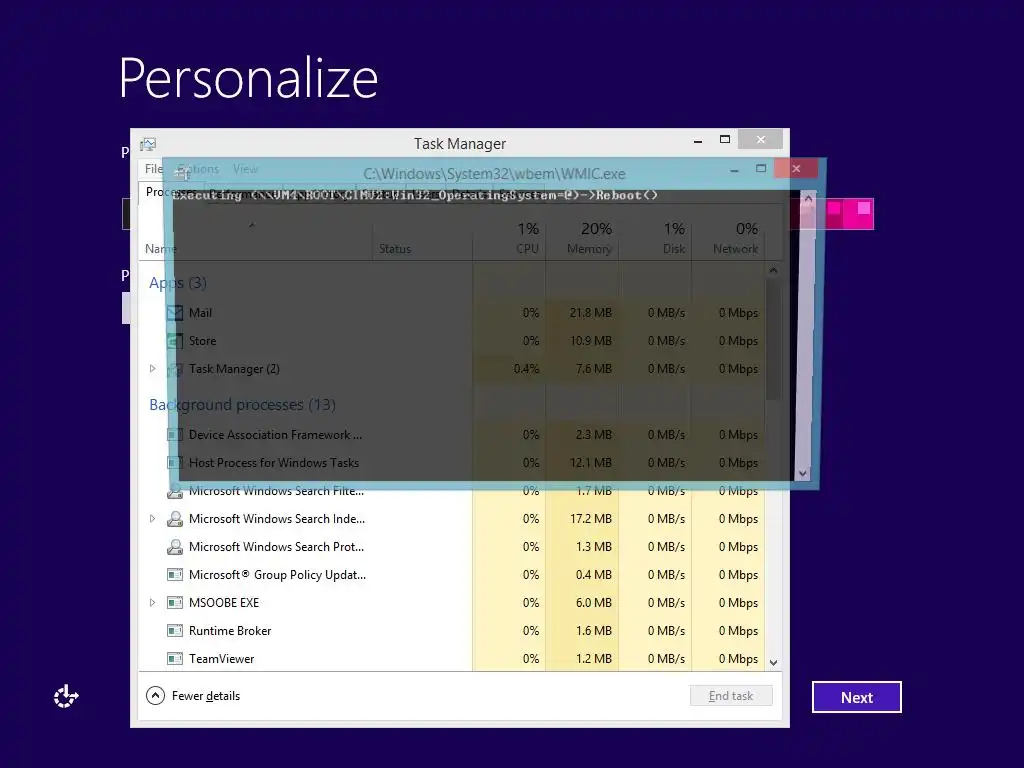
Task: Maximize the WMIC.exe console window
Action: click(761, 168)
